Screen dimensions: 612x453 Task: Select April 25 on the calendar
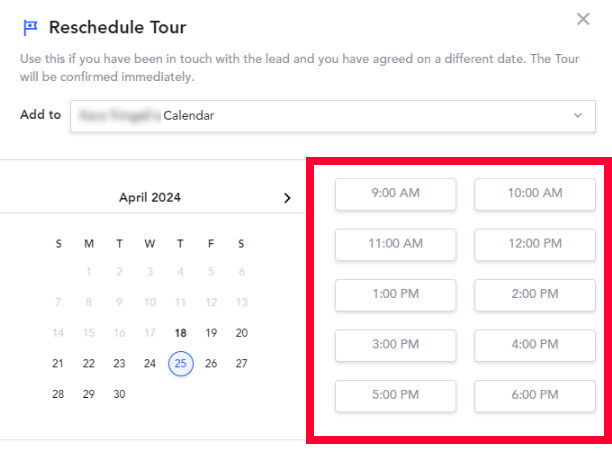pos(181,364)
